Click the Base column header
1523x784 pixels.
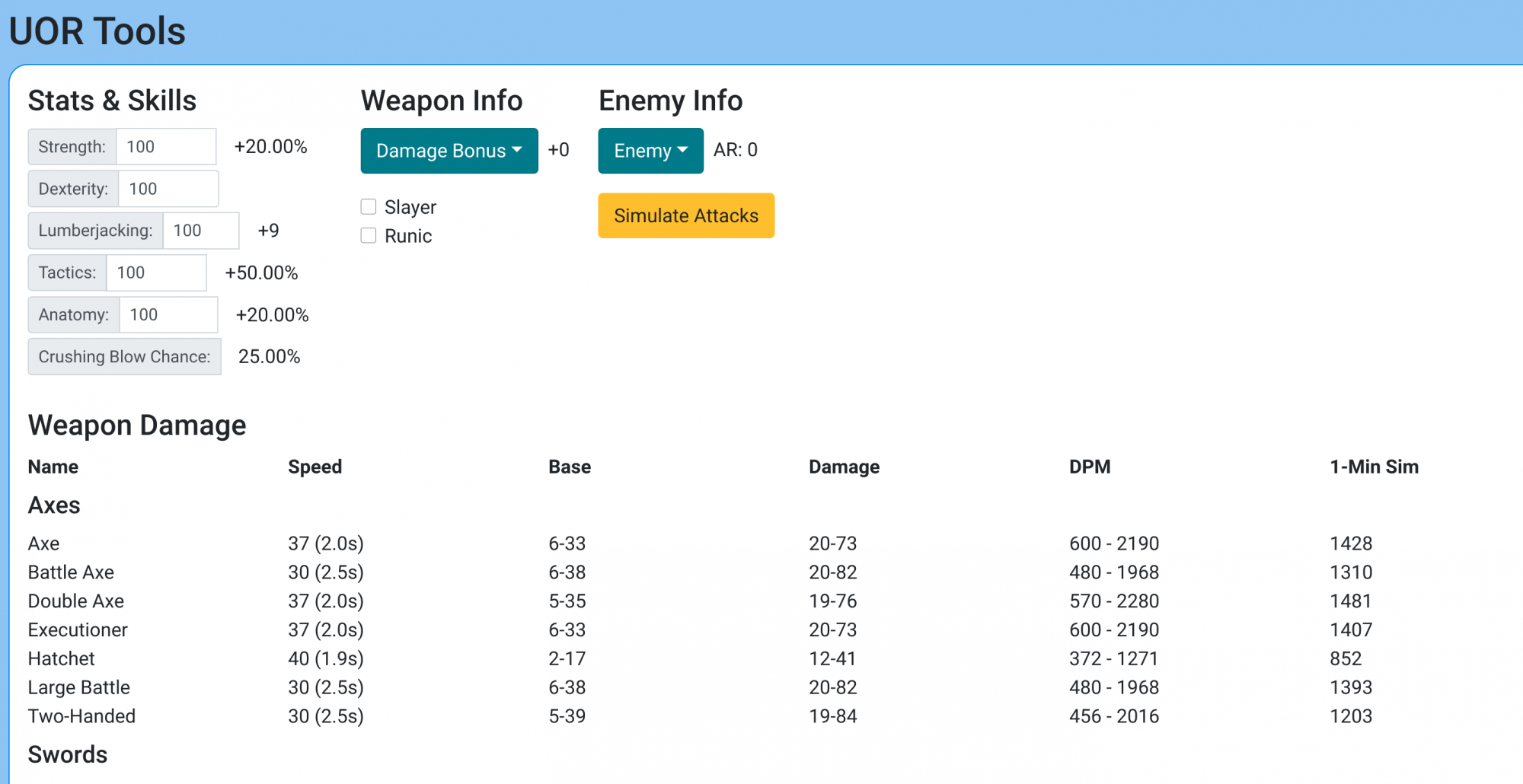pyautogui.click(x=570, y=467)
